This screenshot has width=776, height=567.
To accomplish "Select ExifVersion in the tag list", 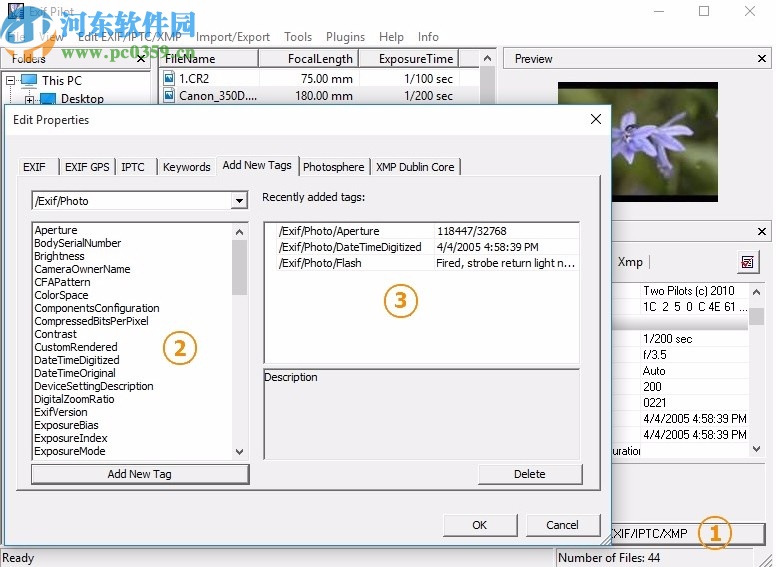I will [x=61, y=412].
